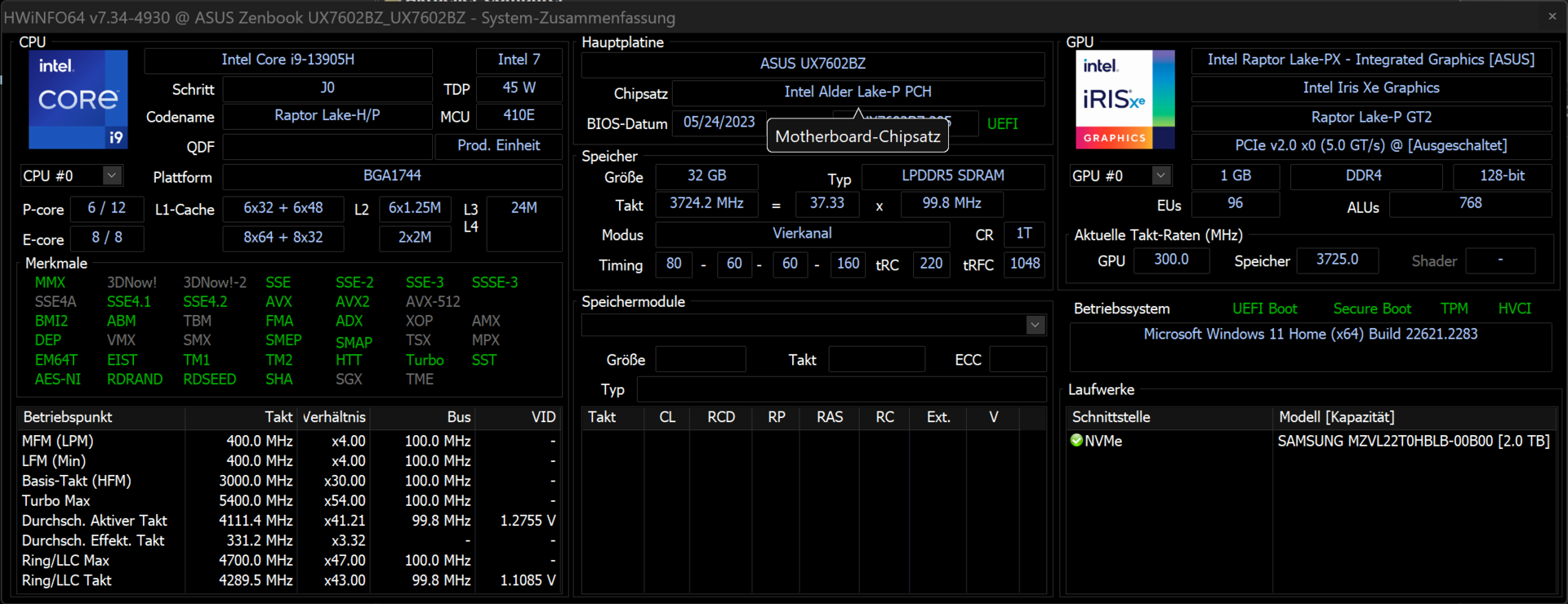Click the memory type LPDDR5 SDRAM

tap(953, 176)
